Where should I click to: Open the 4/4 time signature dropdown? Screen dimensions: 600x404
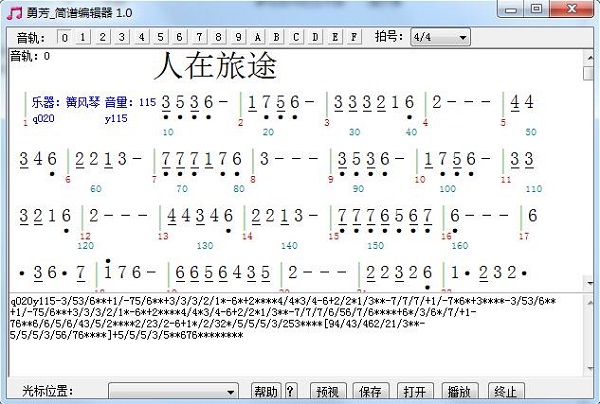tap(440, 37)
